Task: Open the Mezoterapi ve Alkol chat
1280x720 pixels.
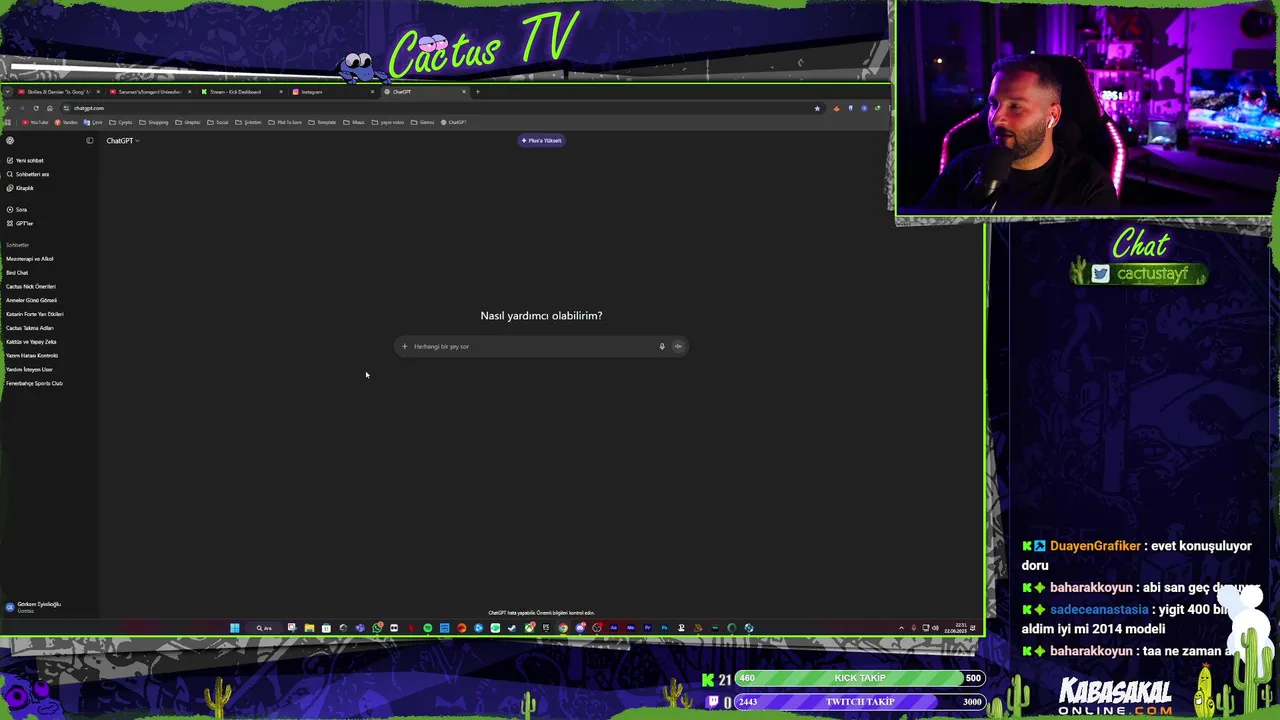Action: point(30,259)
